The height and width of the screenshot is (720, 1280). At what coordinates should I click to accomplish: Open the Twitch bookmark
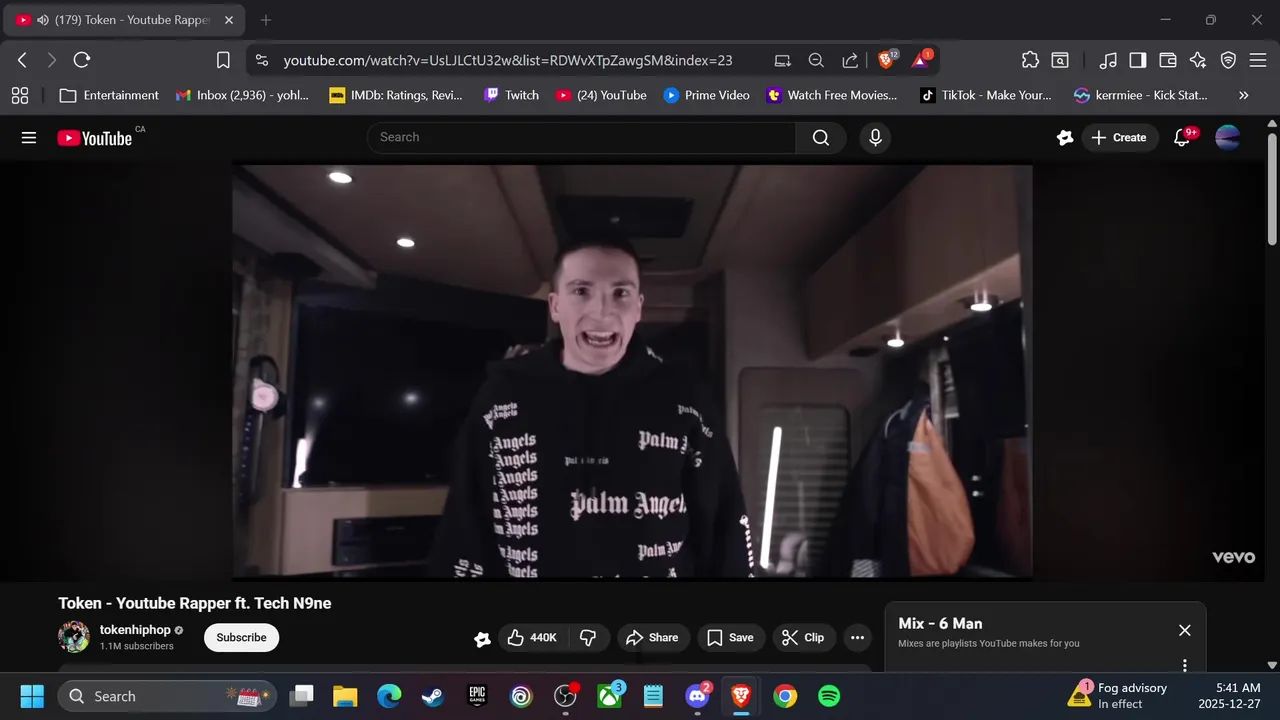point(511,96)
